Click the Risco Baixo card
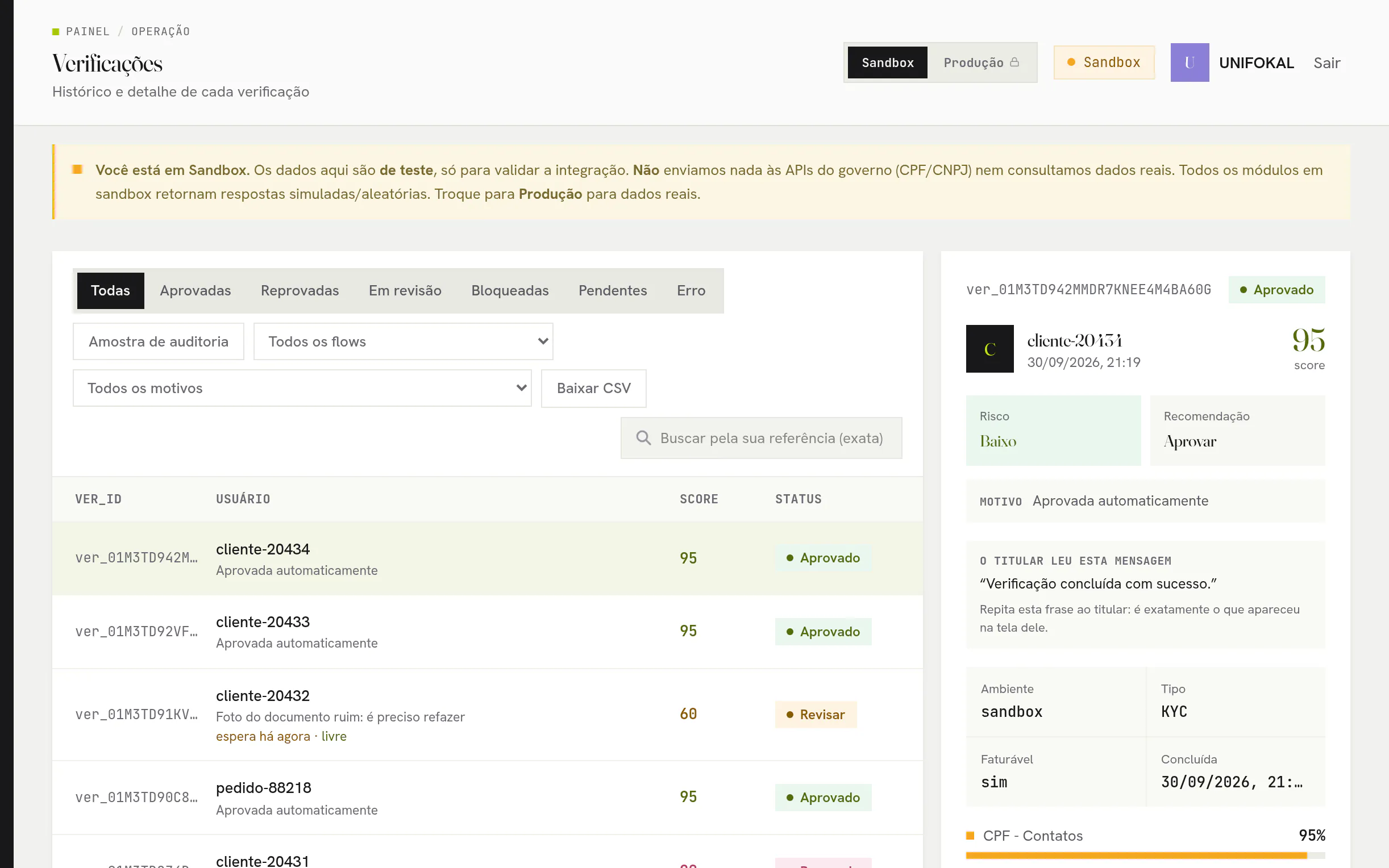This screenshot has height=868, width=1389. click(1053, 431)
